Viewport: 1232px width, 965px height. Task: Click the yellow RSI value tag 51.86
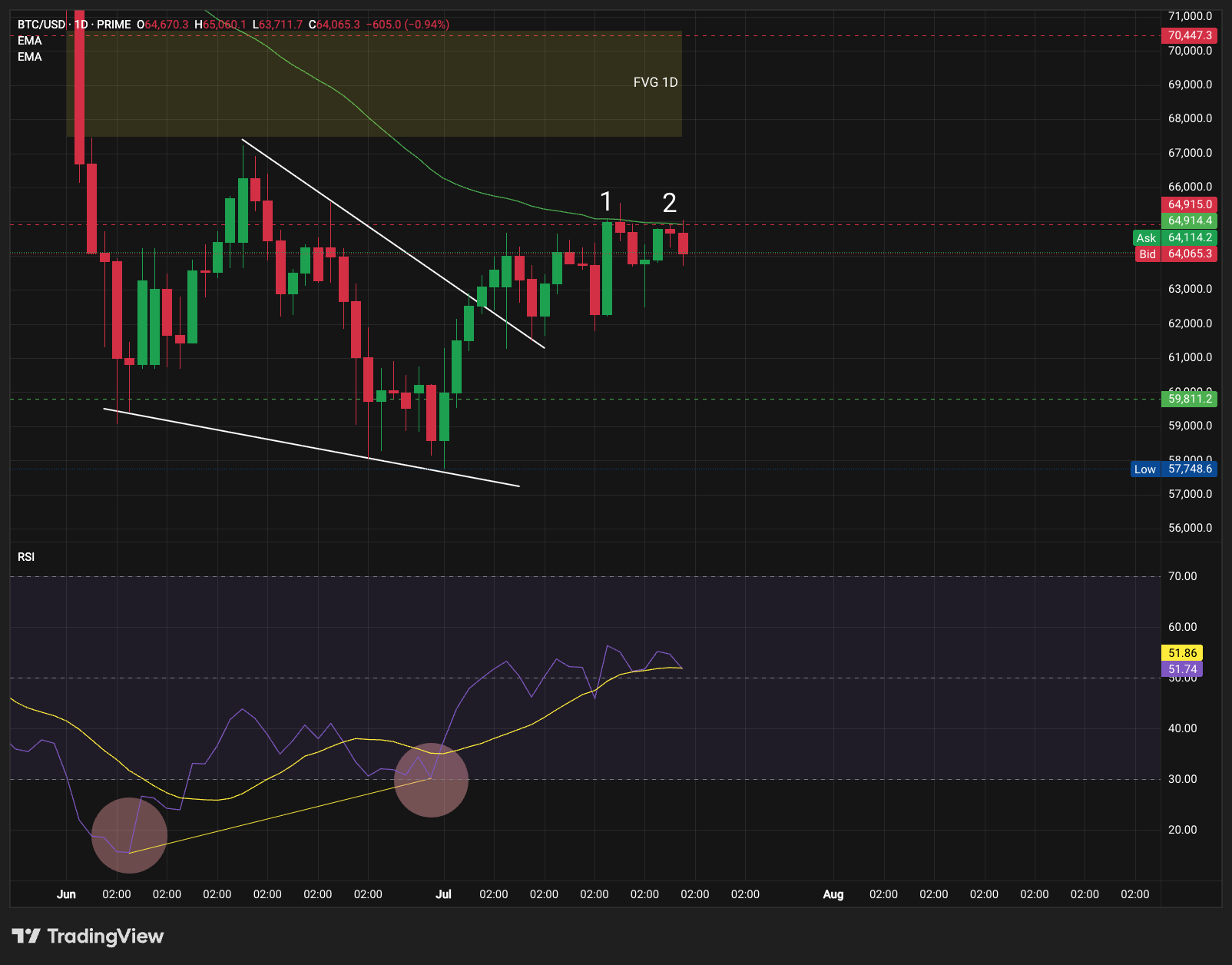coord(1182,653)
